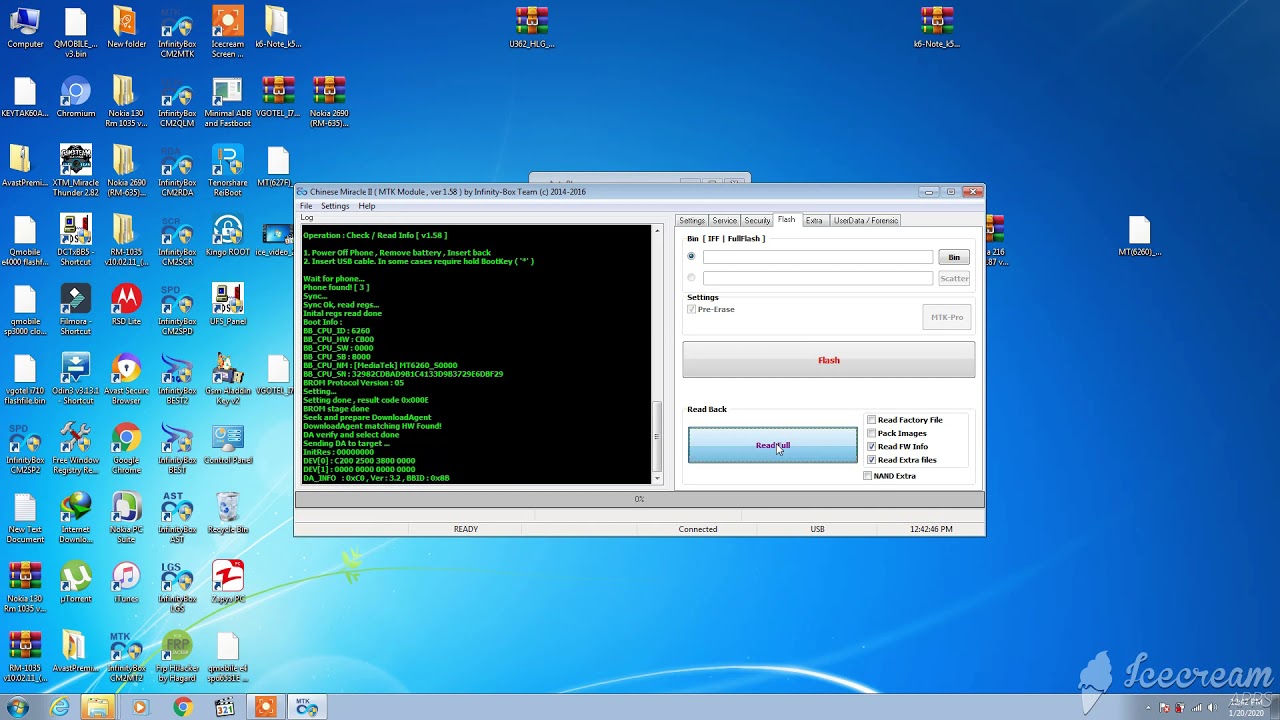This screenshot has width=1280, height=720.
Task: Launch Filmora Shortcut desktop icon
Action: pyautogui.click(x=76, y=309)
